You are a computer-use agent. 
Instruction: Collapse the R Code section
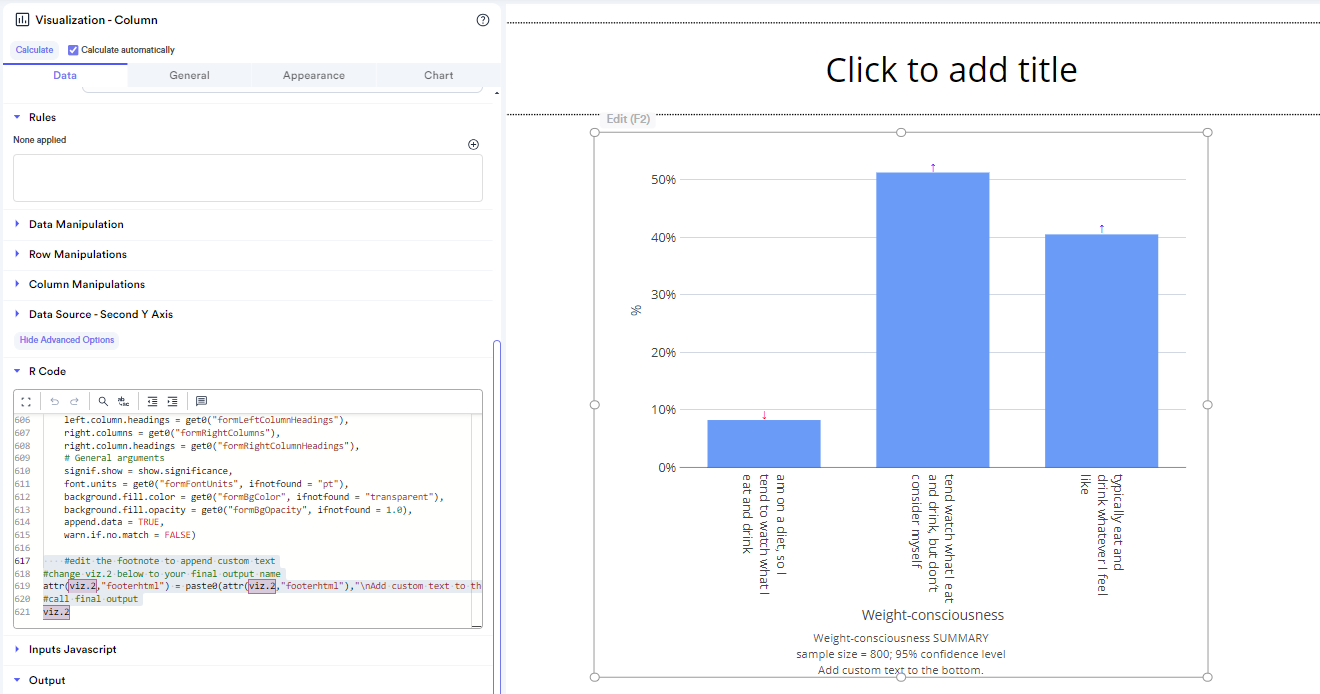(47, 371)
